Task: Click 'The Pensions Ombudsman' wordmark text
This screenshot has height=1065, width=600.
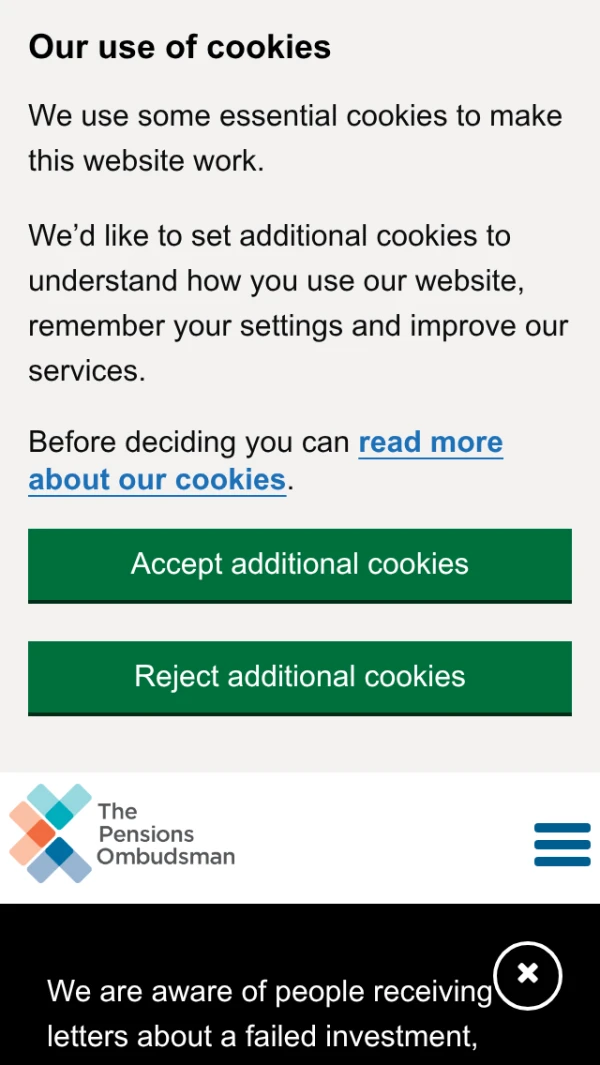Action: coord(165,834)
